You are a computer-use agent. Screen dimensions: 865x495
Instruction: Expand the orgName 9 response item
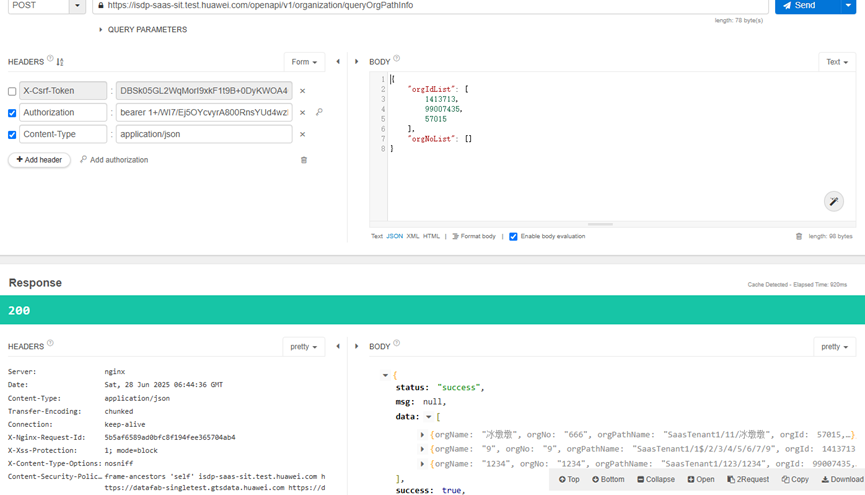[422, 449]
